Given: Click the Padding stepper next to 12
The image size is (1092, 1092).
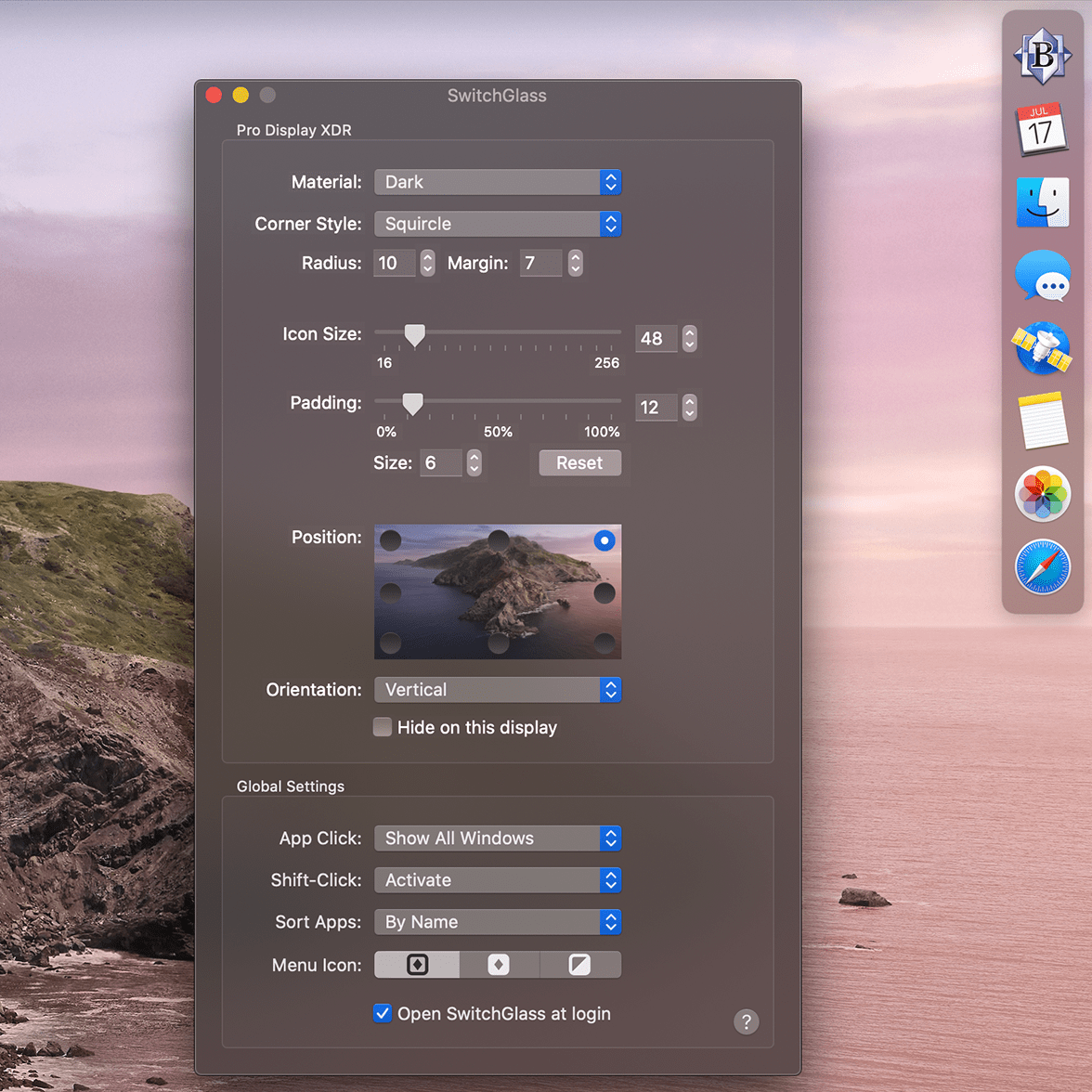Looking at the screenshot, I should click(689, 408).
